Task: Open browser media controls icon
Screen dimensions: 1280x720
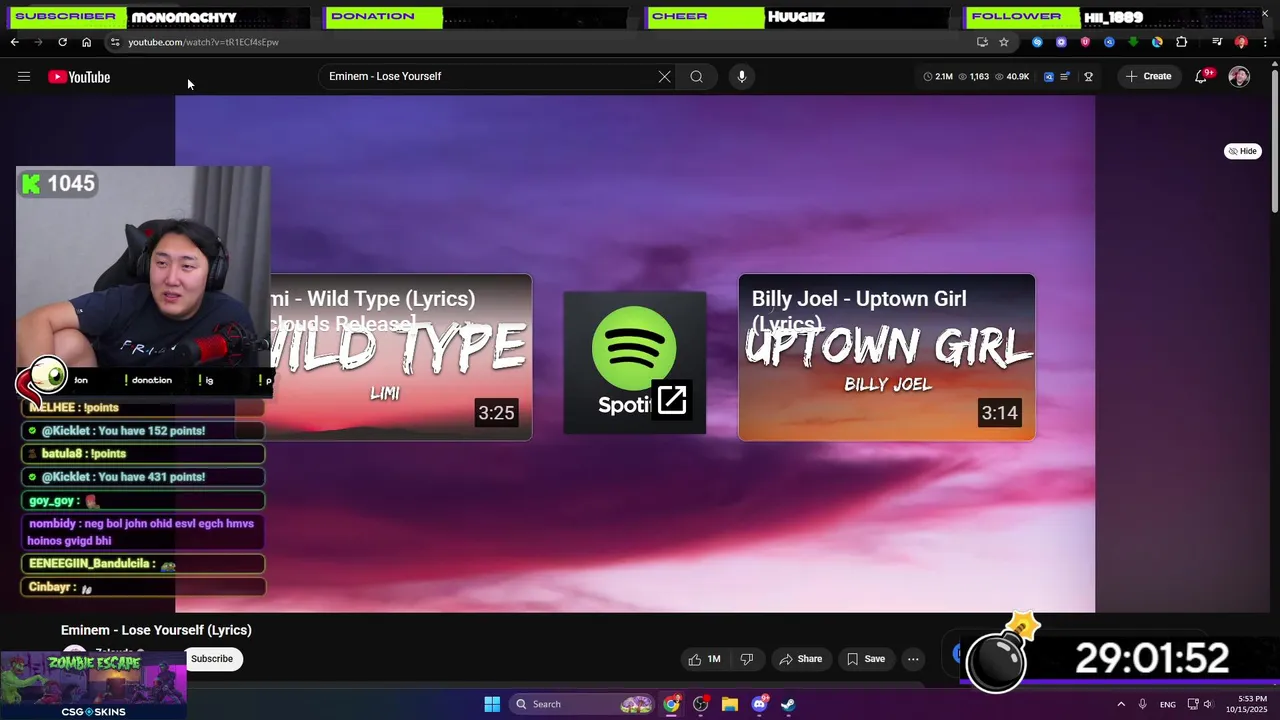Action: (x=1217, y=42)
